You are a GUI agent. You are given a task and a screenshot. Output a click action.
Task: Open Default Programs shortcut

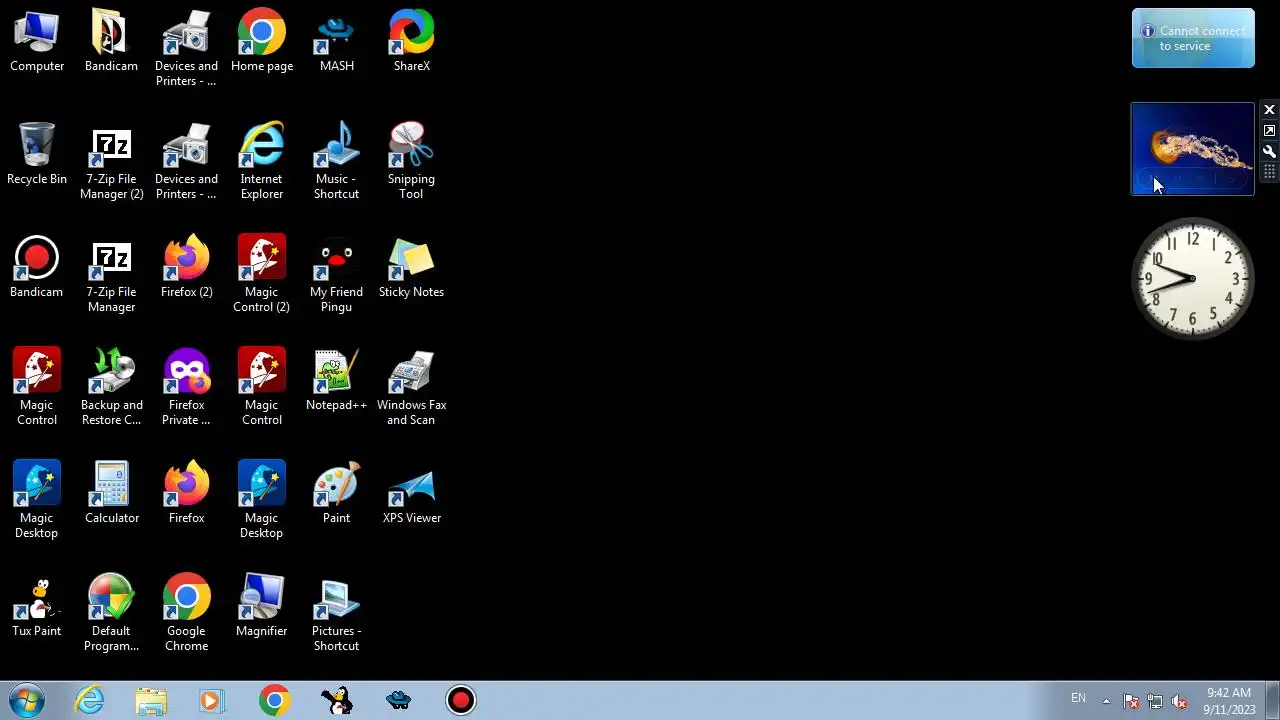pyautogui.click(x=111, y=614)
